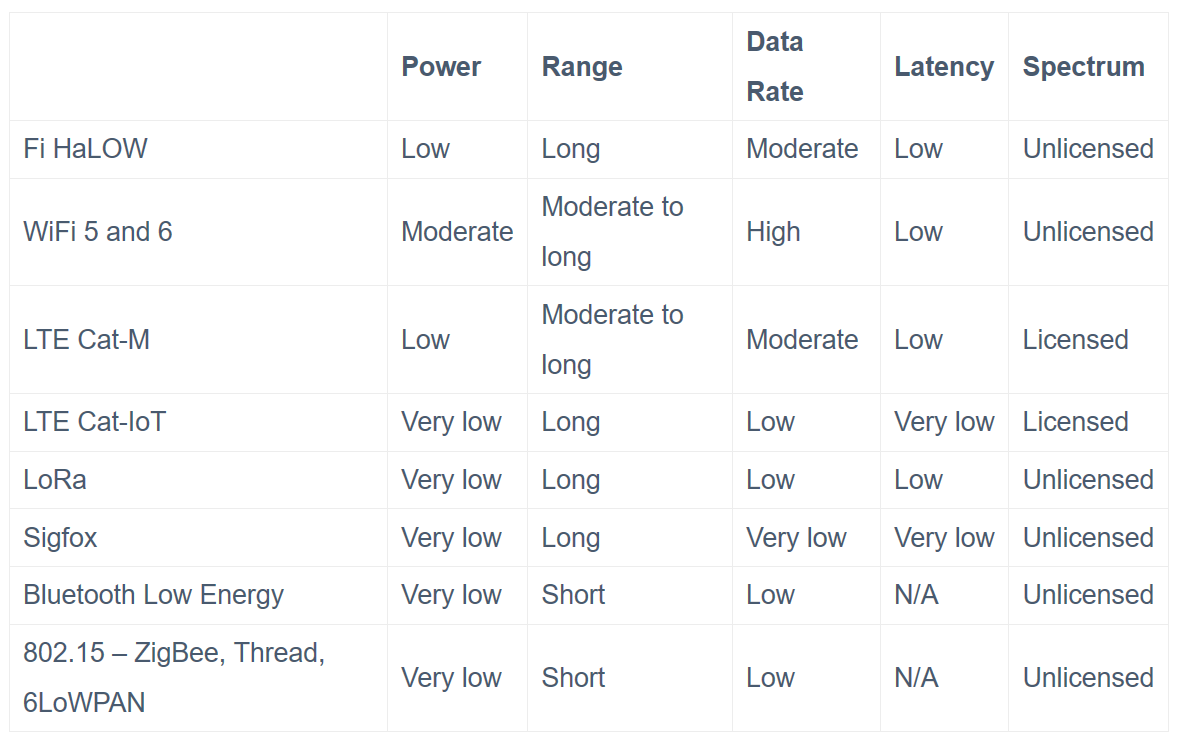Image resolution: width=1178 pixels, height=736 pixels.
Task: Select the 802.15 ZigBee, Thread, 6LoWPAN label
Action: pyautogui.click(x=174, y=677)
